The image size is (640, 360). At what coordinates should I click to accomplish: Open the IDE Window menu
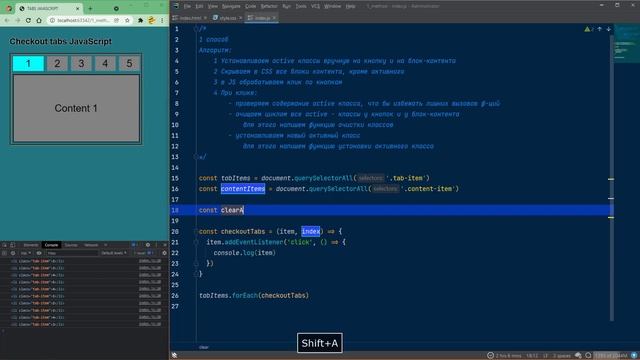pyautogui.click(x=332, y=6)
